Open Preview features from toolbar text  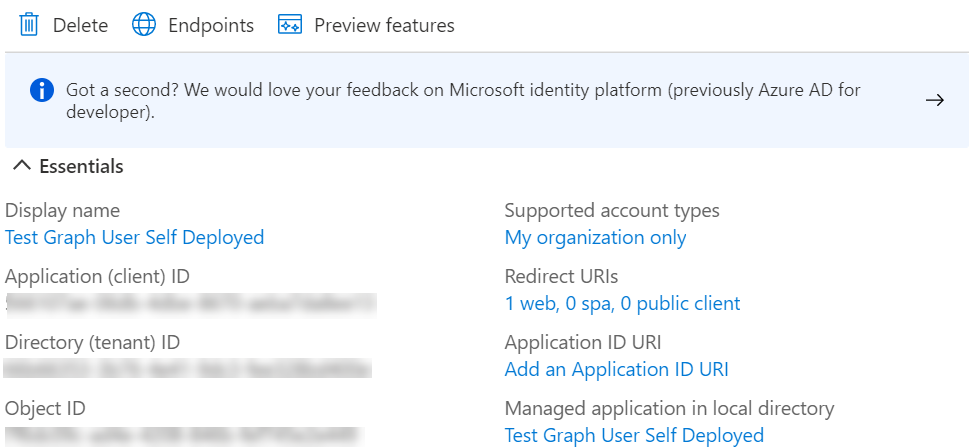click(385, 25)
